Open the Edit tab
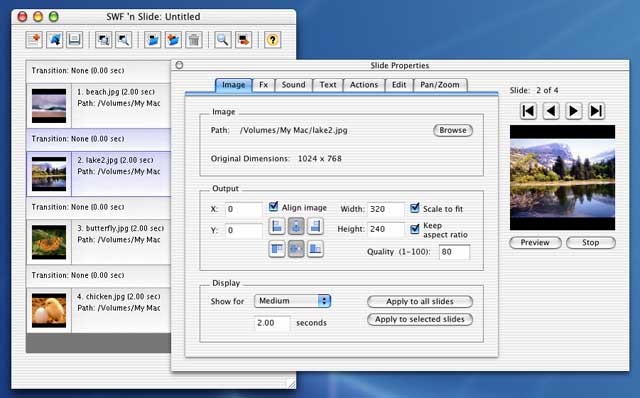 [x=399, y=85]
